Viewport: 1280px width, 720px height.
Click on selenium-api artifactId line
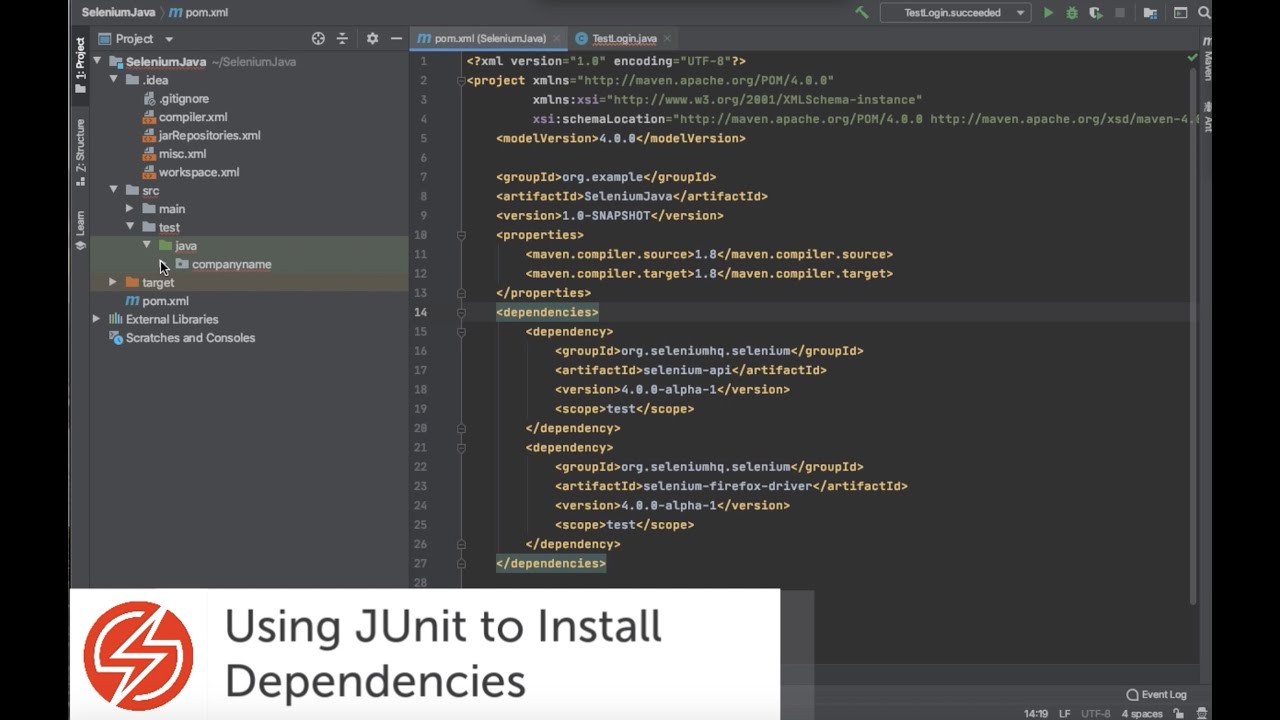click(691, 370)
